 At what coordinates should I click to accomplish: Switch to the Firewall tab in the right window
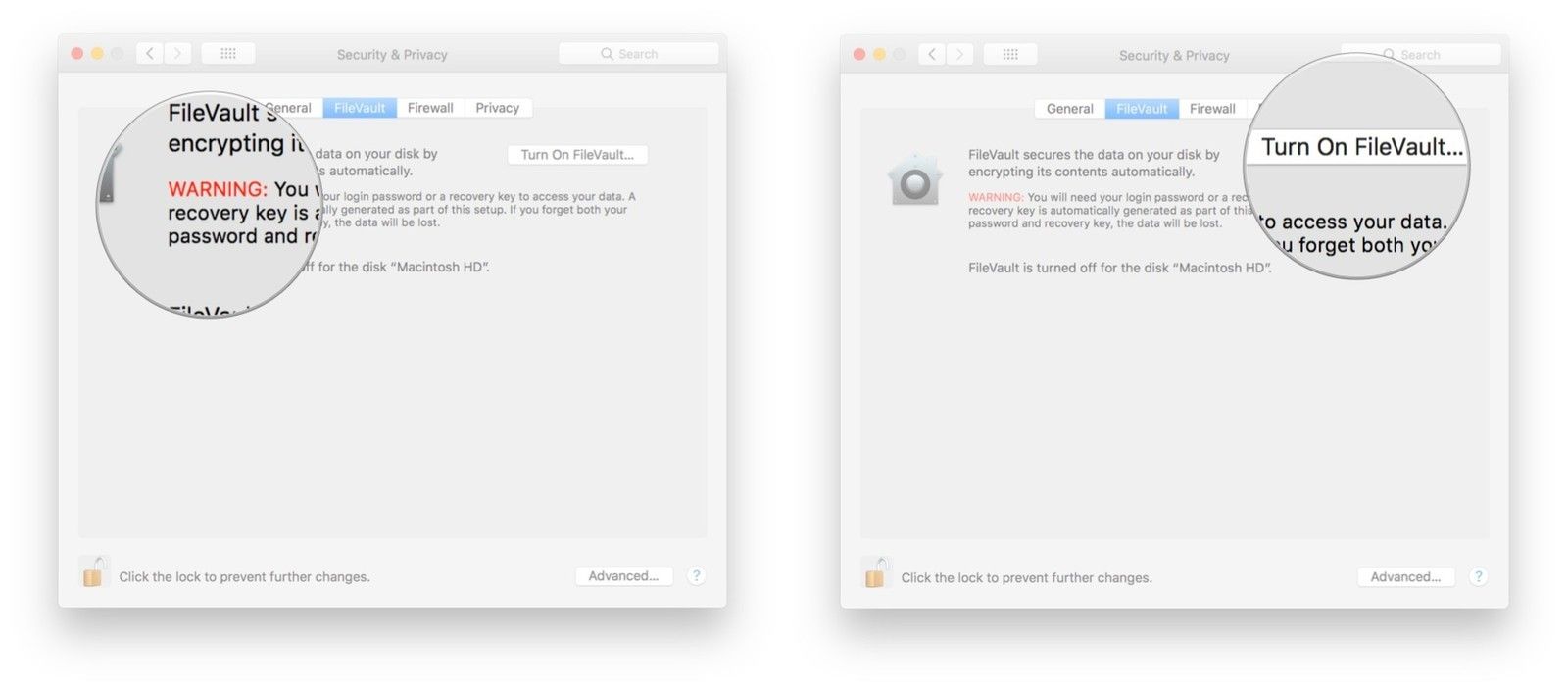pos(1212,109)
